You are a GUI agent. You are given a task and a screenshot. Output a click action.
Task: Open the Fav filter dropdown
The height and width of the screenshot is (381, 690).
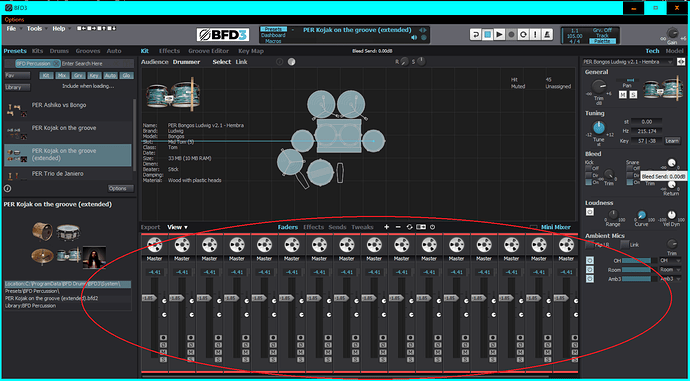18,76
